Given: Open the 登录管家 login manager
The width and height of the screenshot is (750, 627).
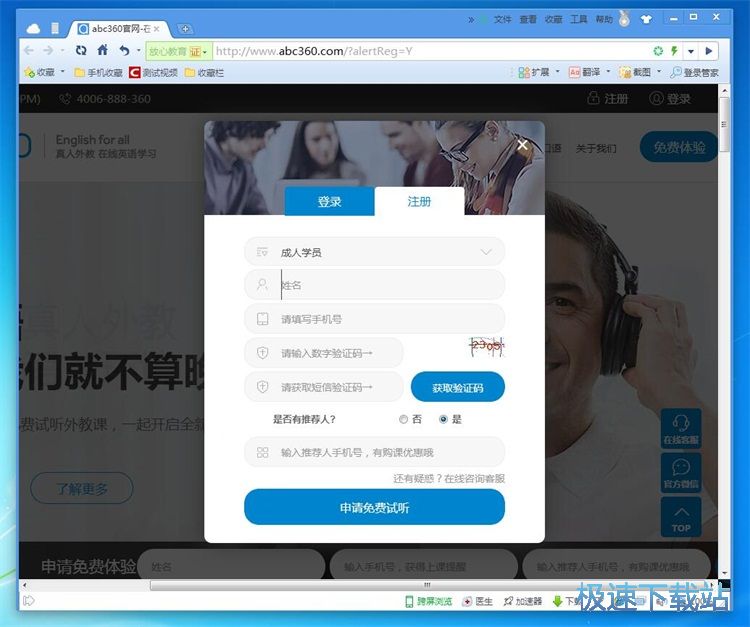Looking at the screenshot, I should 694,73.
